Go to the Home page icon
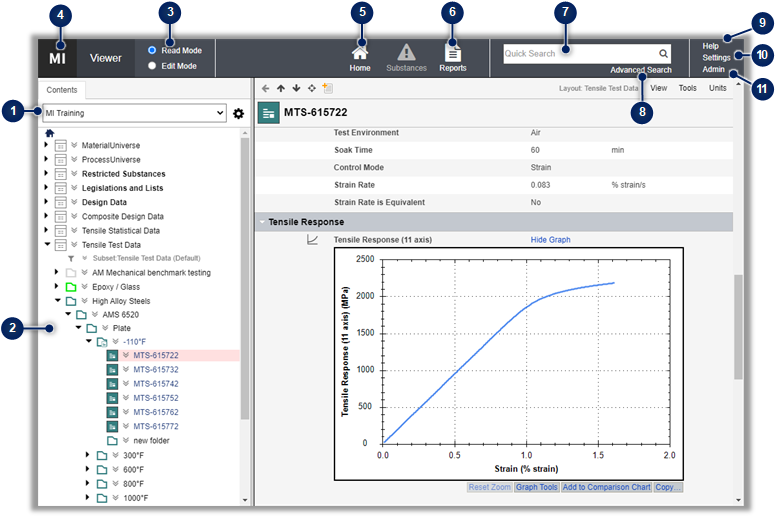778x518 pixels. pyautogui.click(x=360, y=53)
